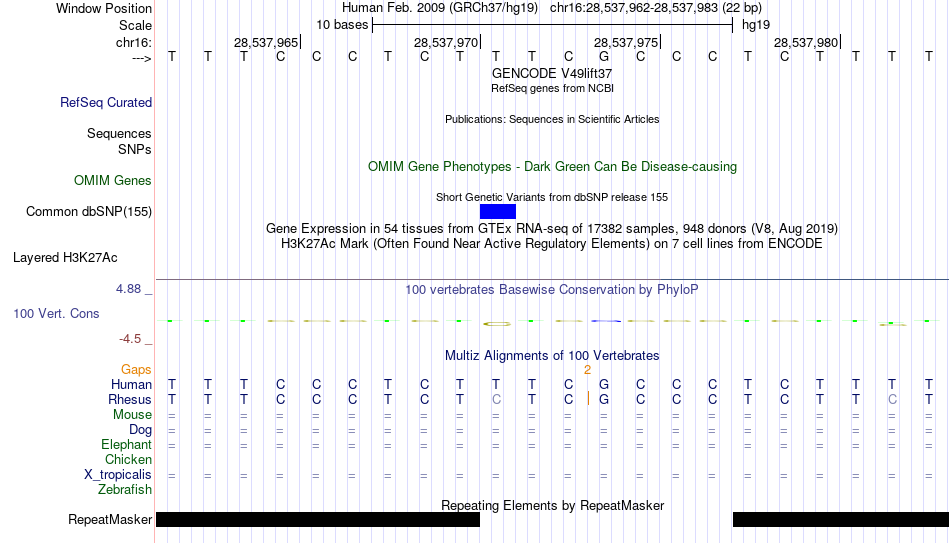
Task: Click the G base in Rhesus alignment row
Action: click(x=603, y=399)
